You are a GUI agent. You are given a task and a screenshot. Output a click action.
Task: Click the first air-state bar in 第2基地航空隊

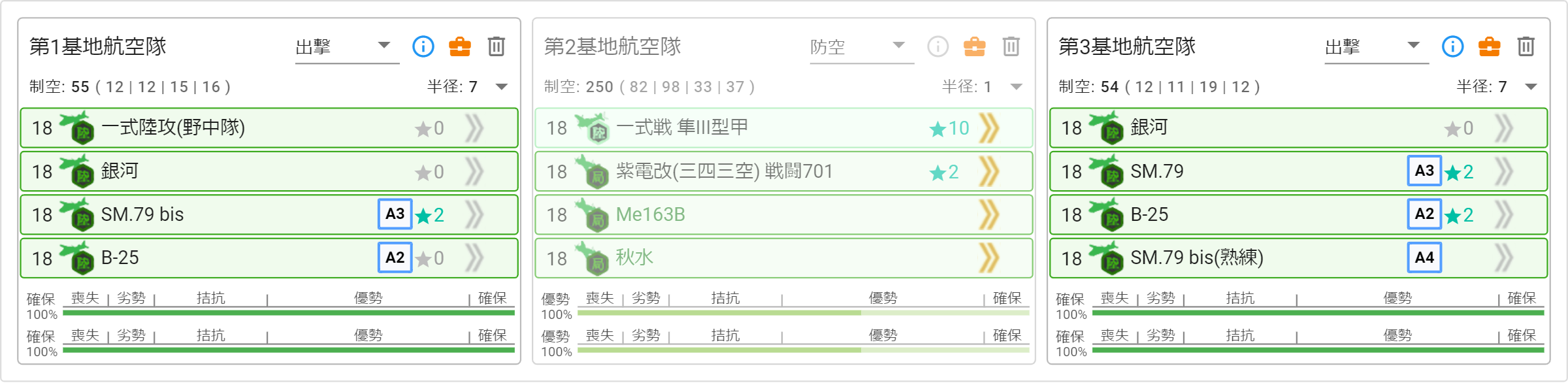point(804,312)
